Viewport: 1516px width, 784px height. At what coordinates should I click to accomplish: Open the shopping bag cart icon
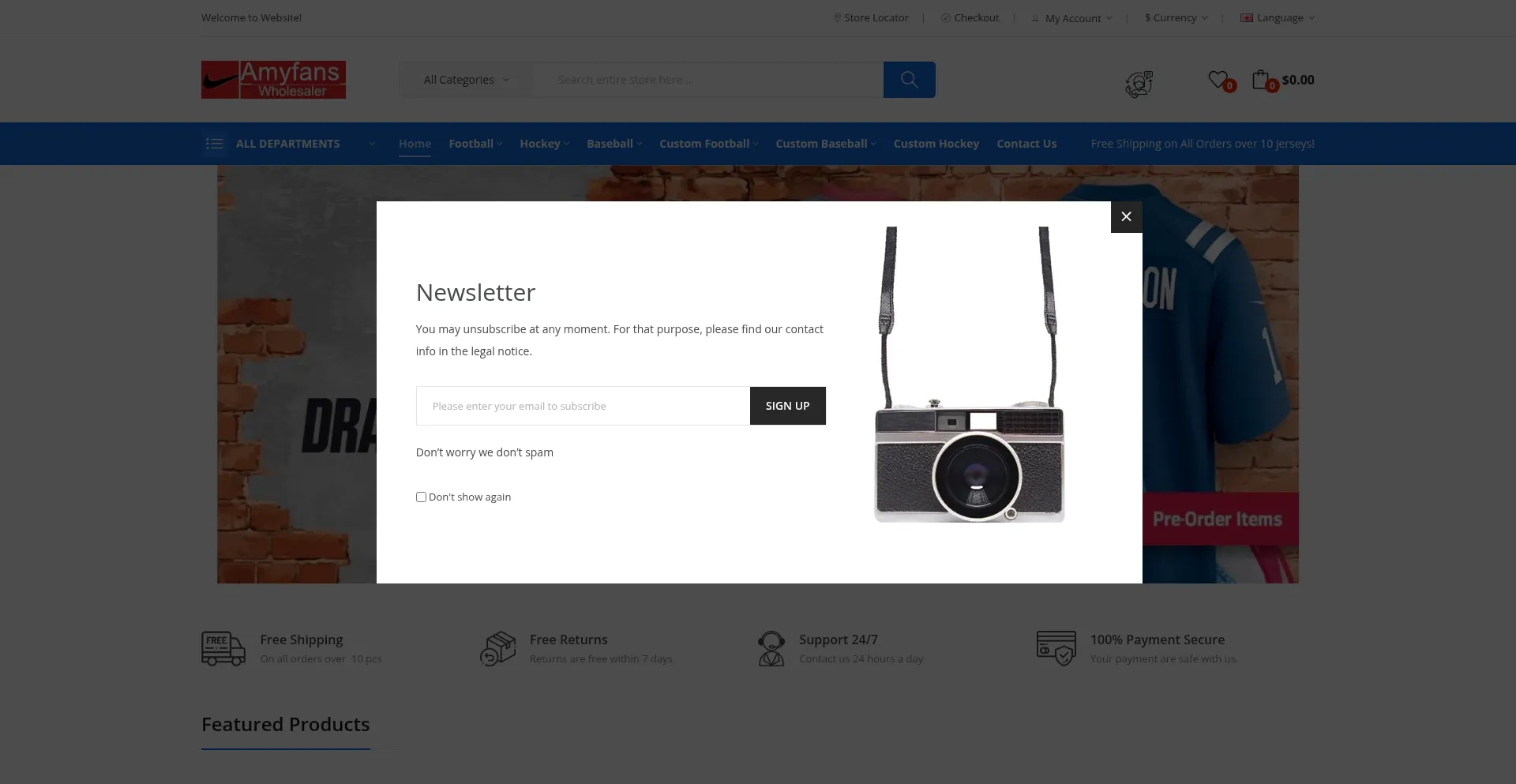tap(1261, 79)
